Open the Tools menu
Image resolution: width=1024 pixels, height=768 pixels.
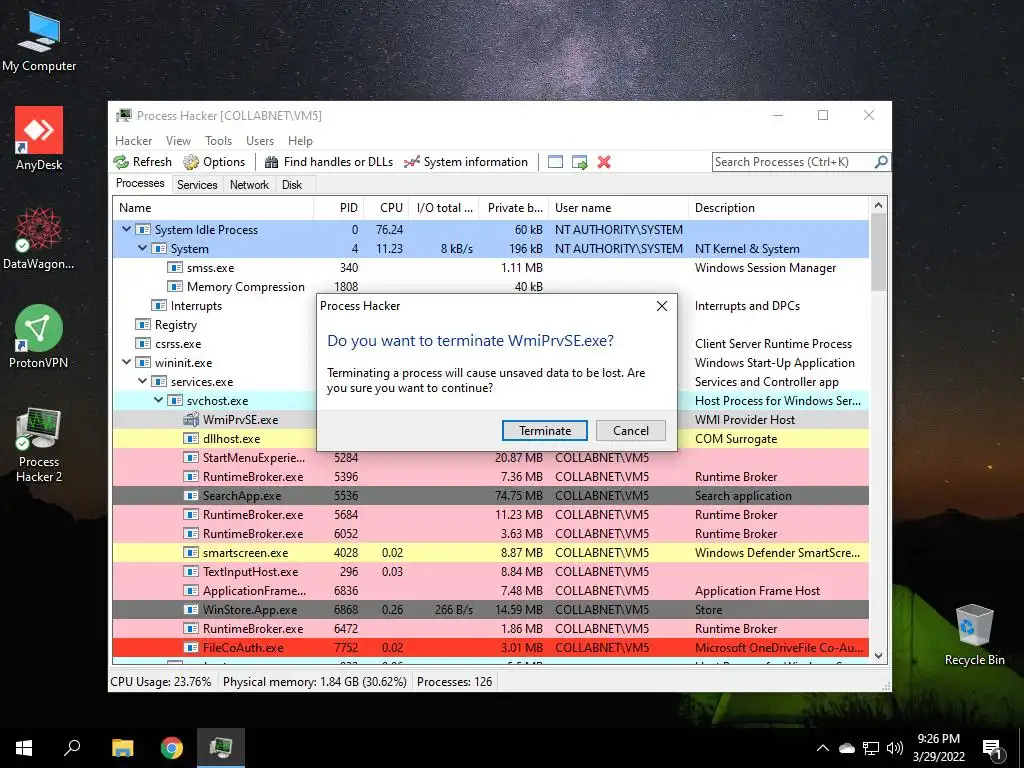coord(218,140)
